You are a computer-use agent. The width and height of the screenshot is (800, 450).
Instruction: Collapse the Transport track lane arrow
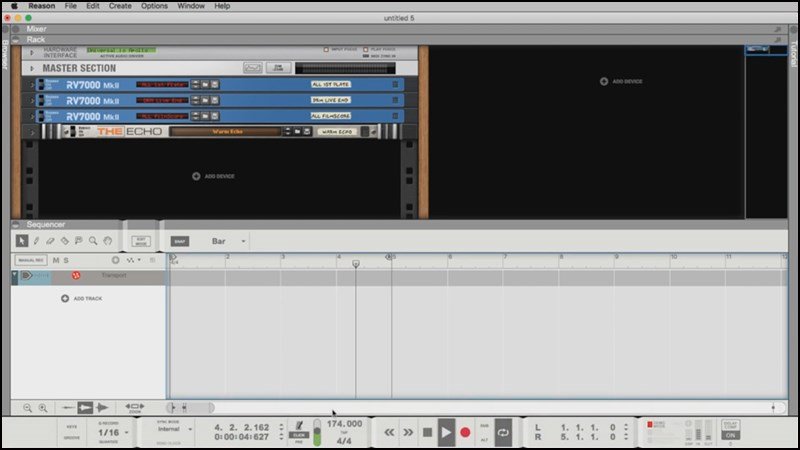point(14,276)
